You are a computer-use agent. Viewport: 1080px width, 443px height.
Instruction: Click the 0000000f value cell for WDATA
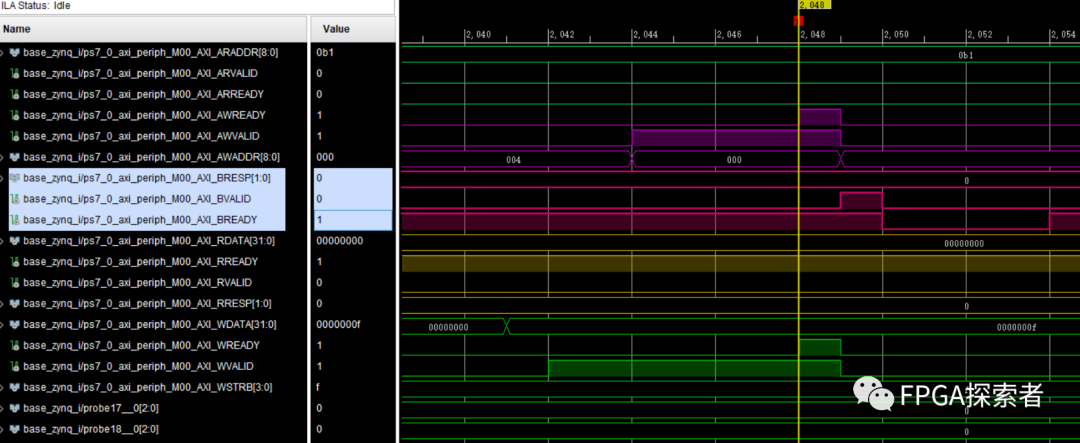[x=340, y=324]
